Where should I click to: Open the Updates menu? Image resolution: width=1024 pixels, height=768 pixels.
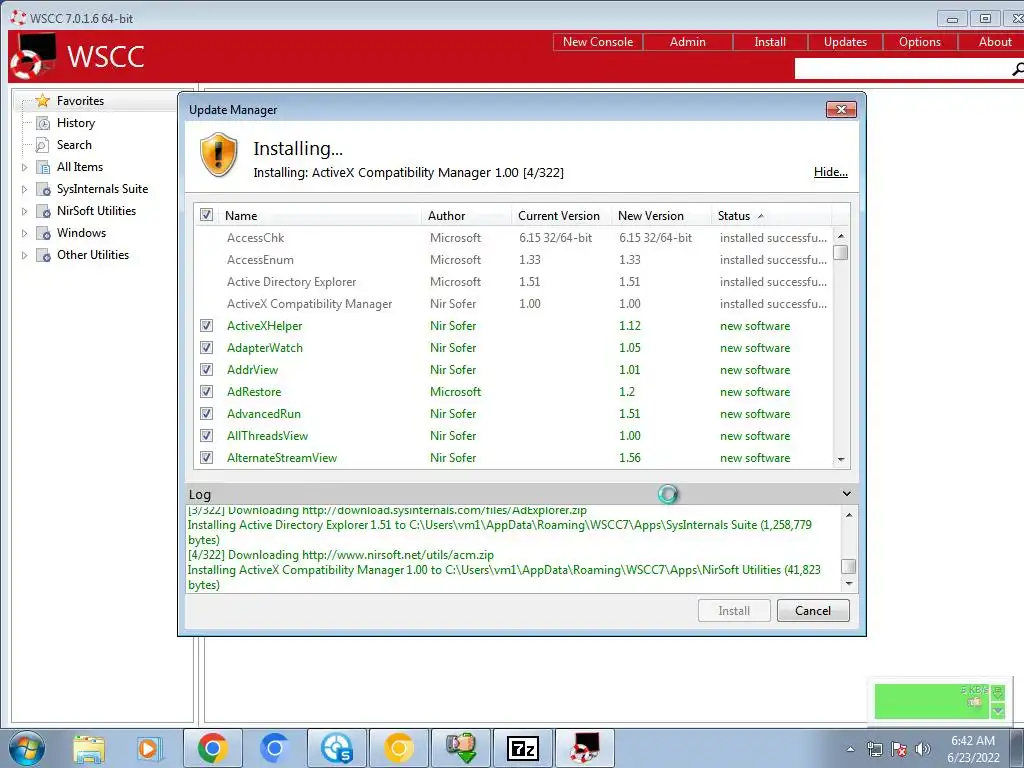(x=845, y=42)
